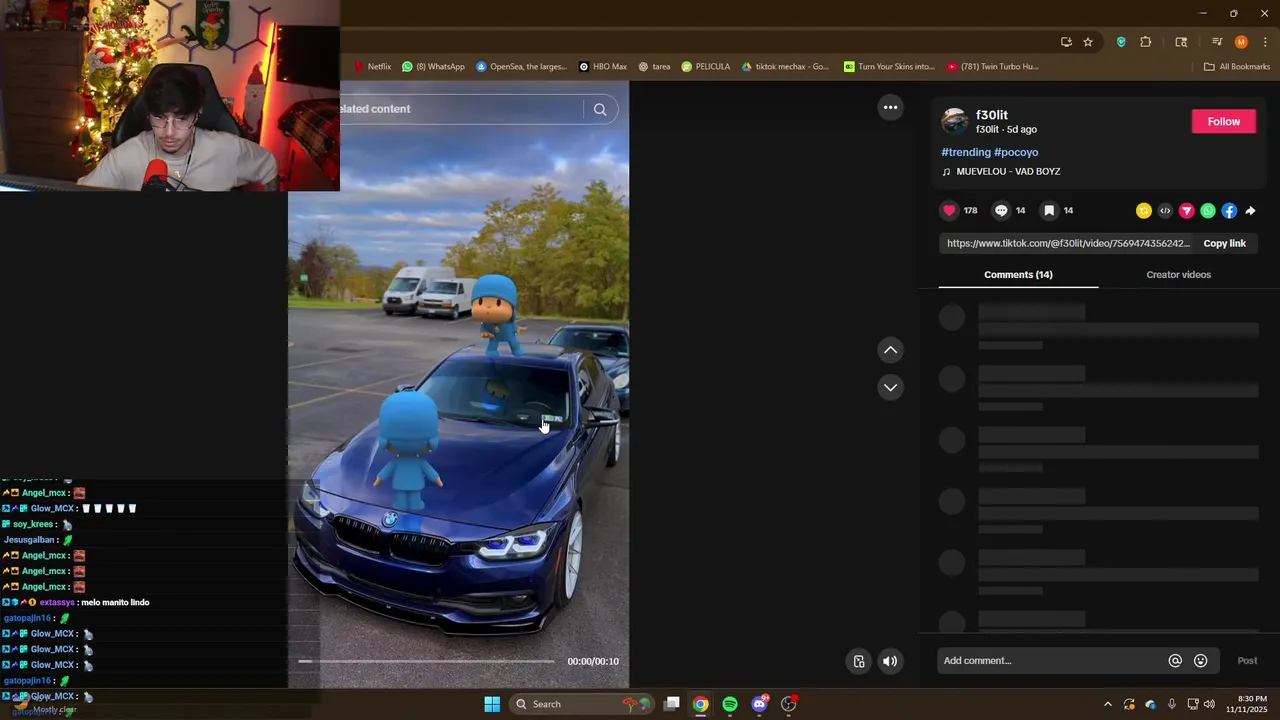The height and width of the screenshot is (720, 1280).
Task: Repost the video using the yellow repost icon
Action: click(x=1144, y=211)
